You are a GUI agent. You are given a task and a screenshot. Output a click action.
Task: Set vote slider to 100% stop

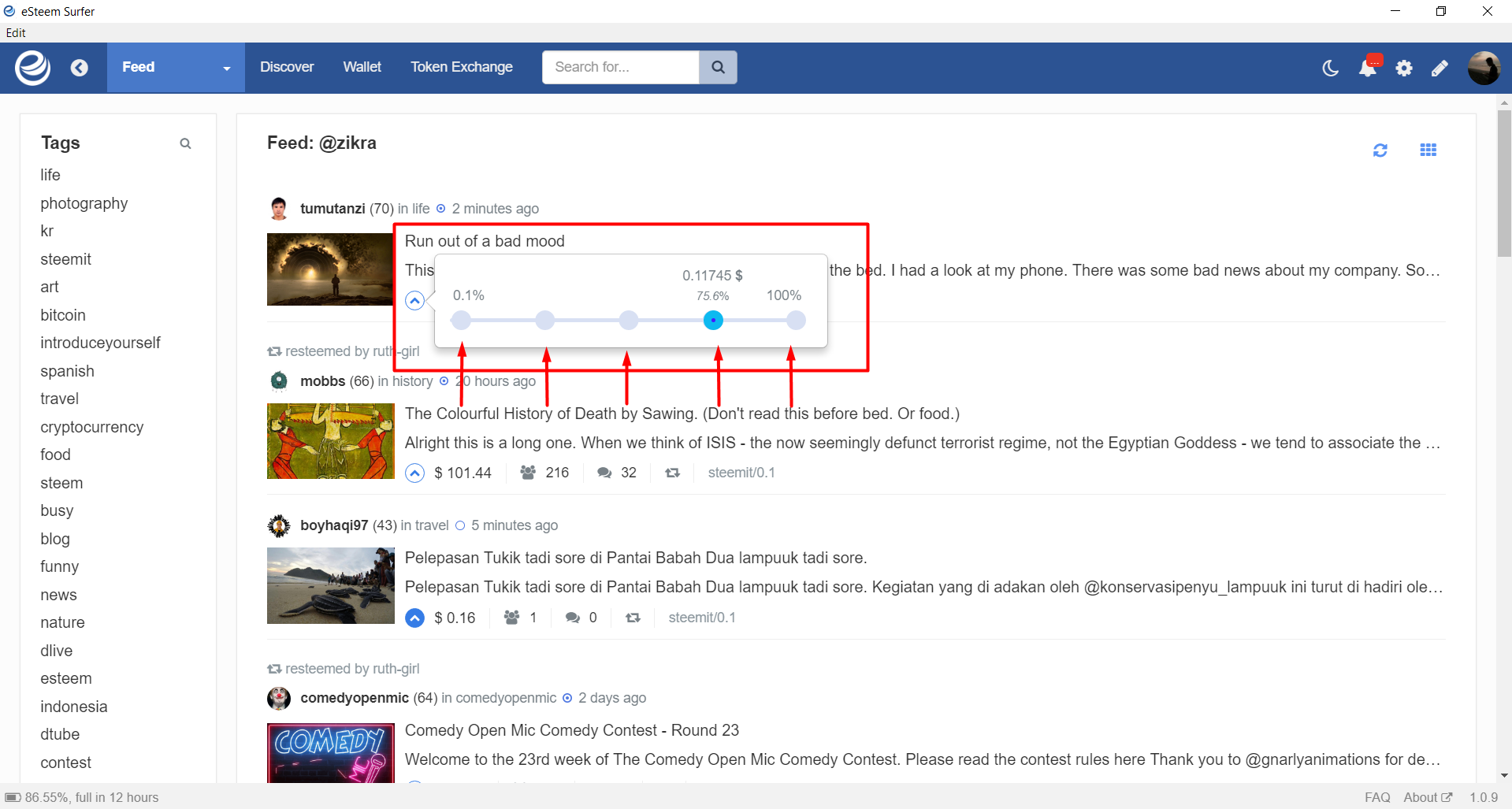click(796, 321)
